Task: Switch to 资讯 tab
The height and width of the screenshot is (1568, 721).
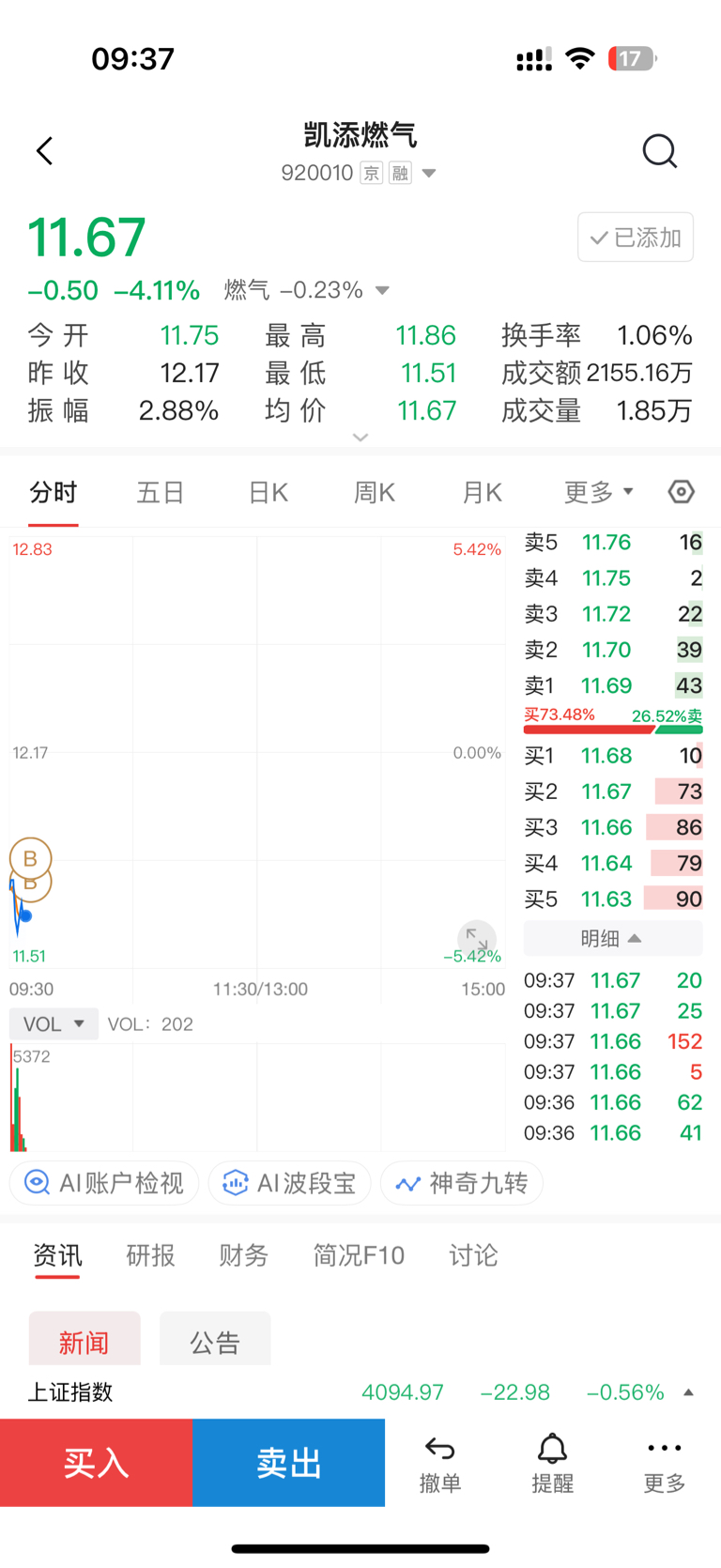Action: [57, 1256]
